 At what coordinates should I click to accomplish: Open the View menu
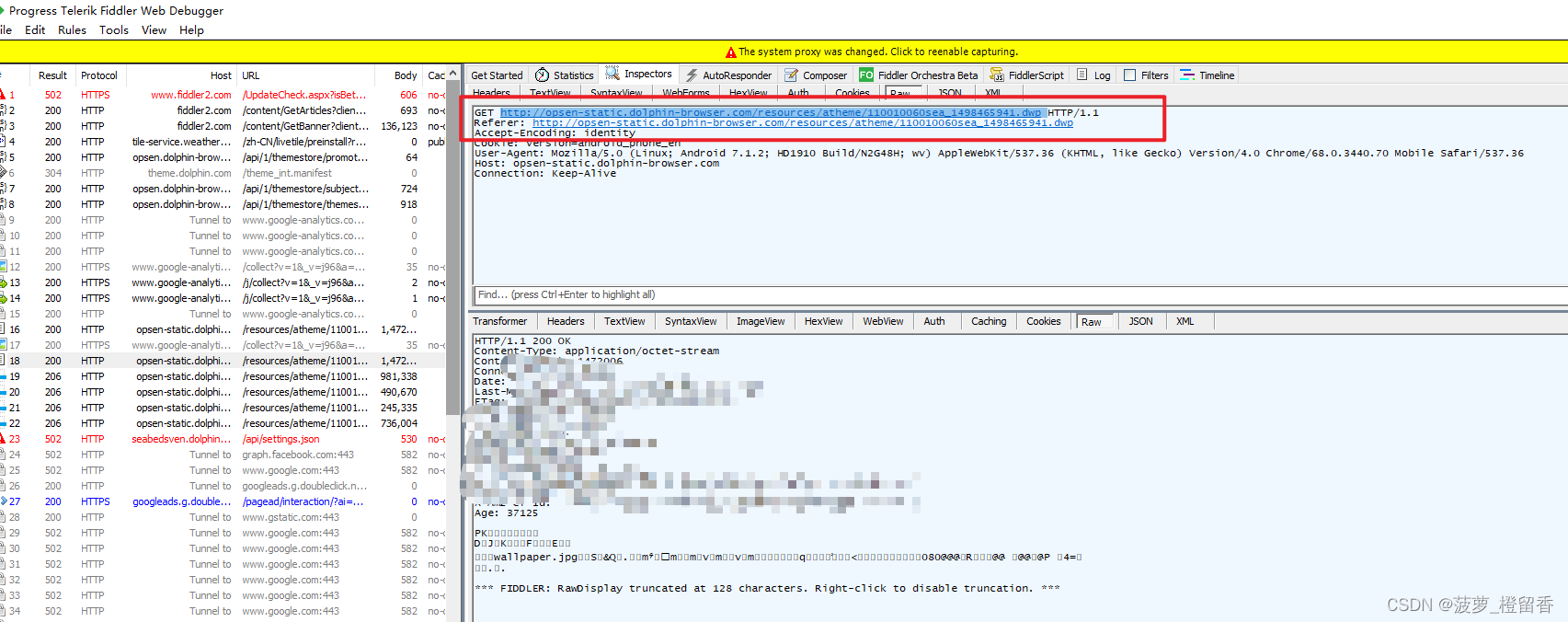click(154, 30)
